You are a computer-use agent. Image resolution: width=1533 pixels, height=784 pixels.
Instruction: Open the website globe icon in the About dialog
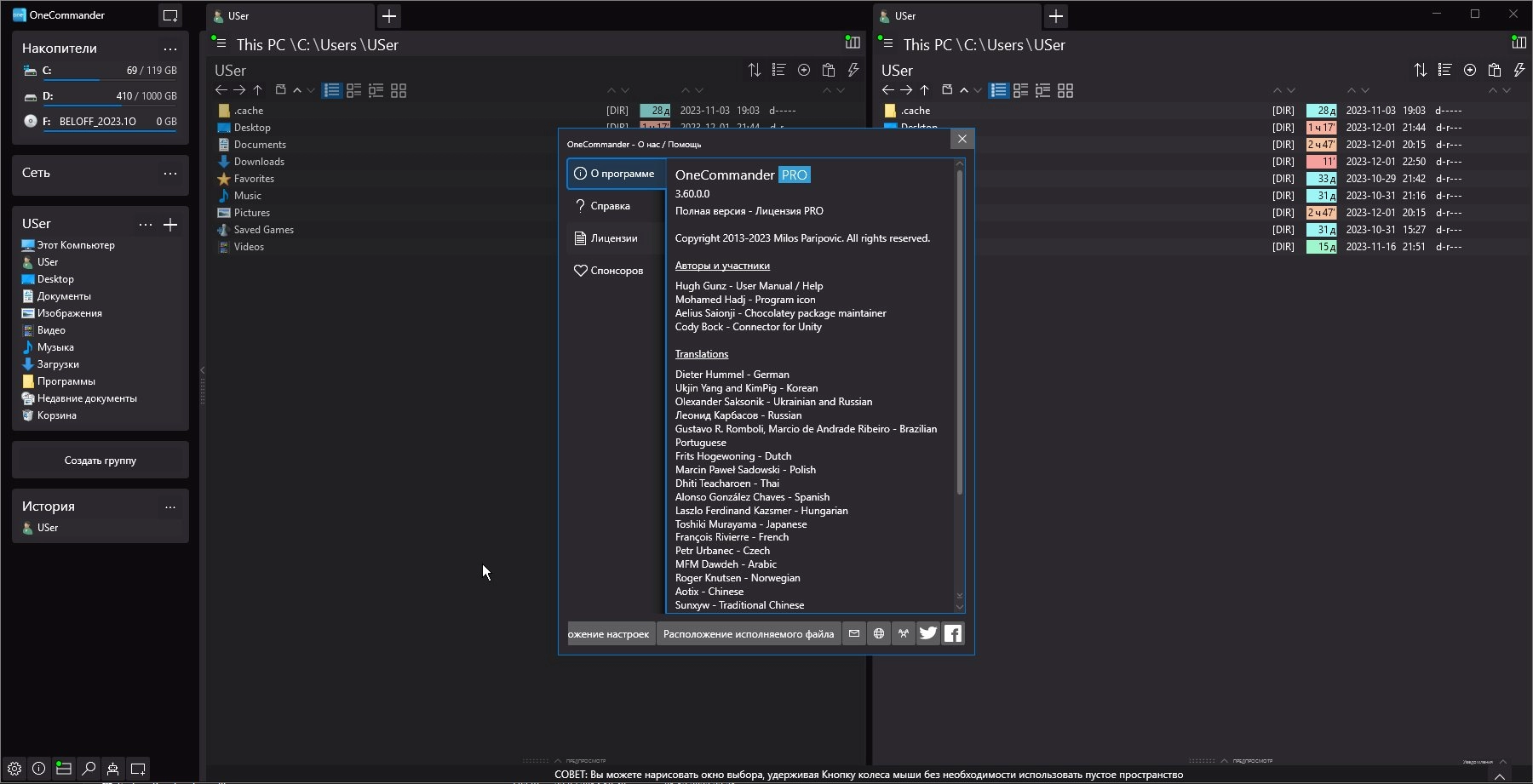pos(879,633)
